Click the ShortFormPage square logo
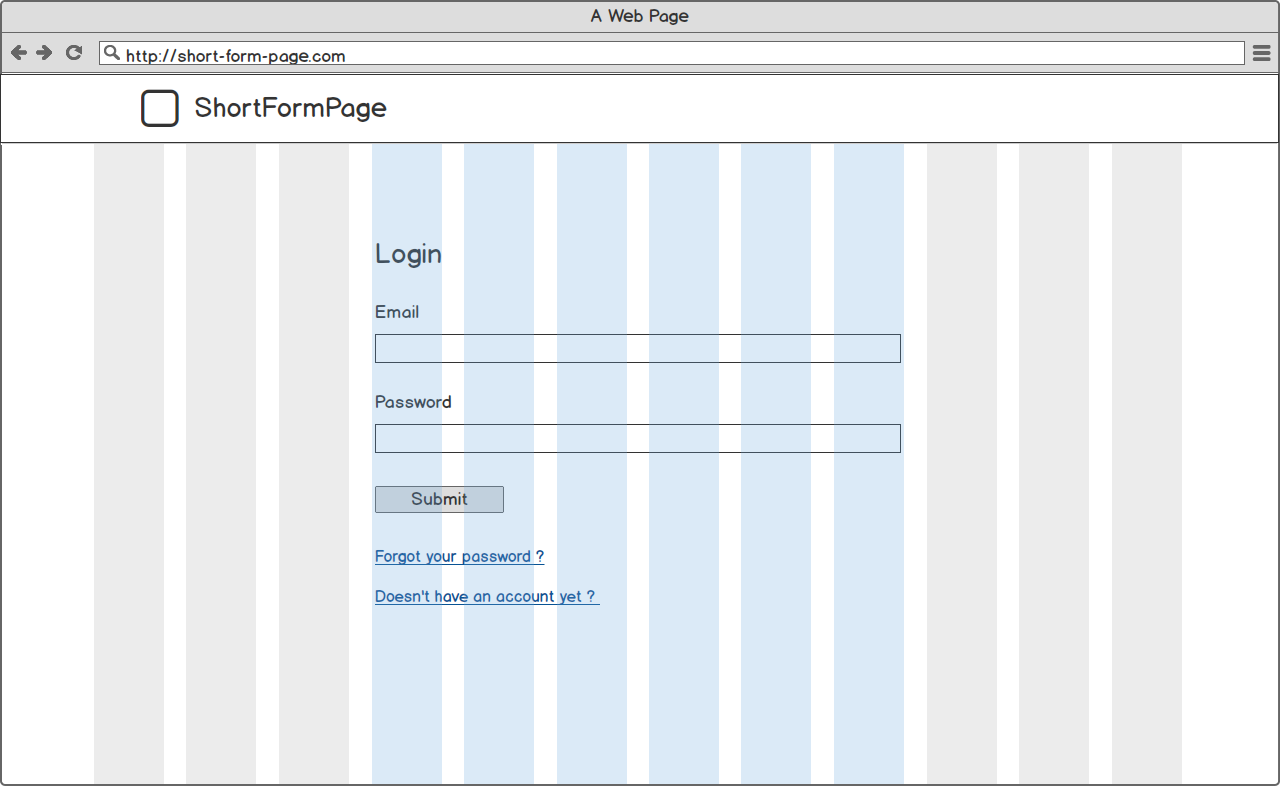 pyautogui.click(x=160, y=108)
